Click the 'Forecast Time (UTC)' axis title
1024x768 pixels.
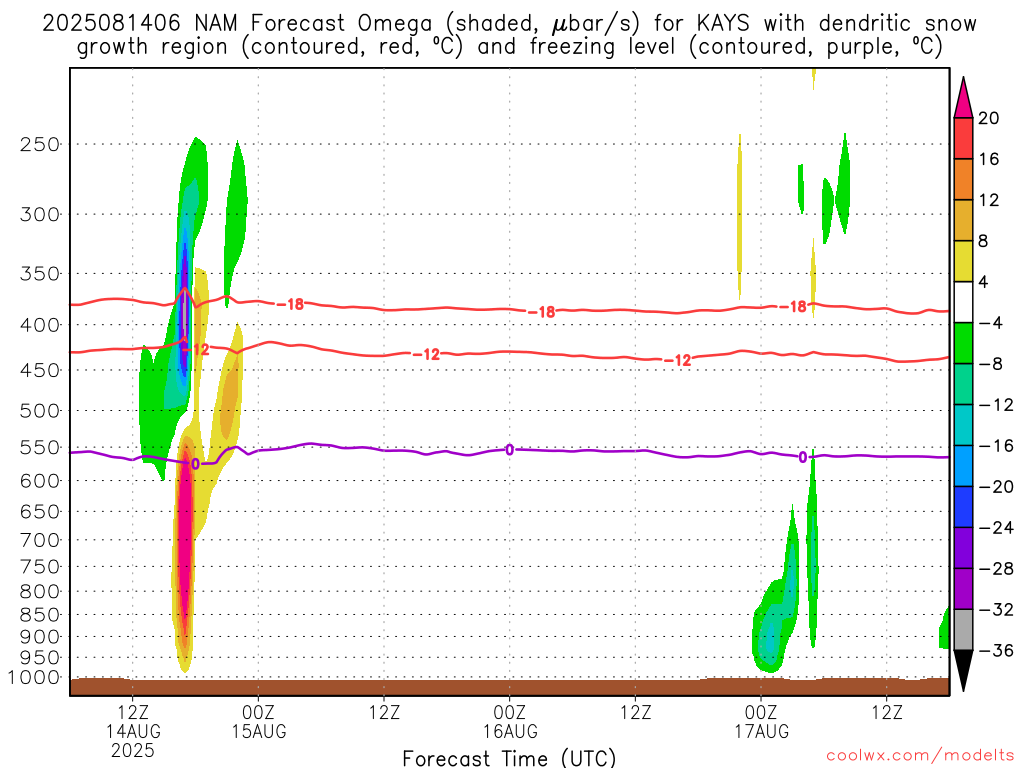(509, 758)
